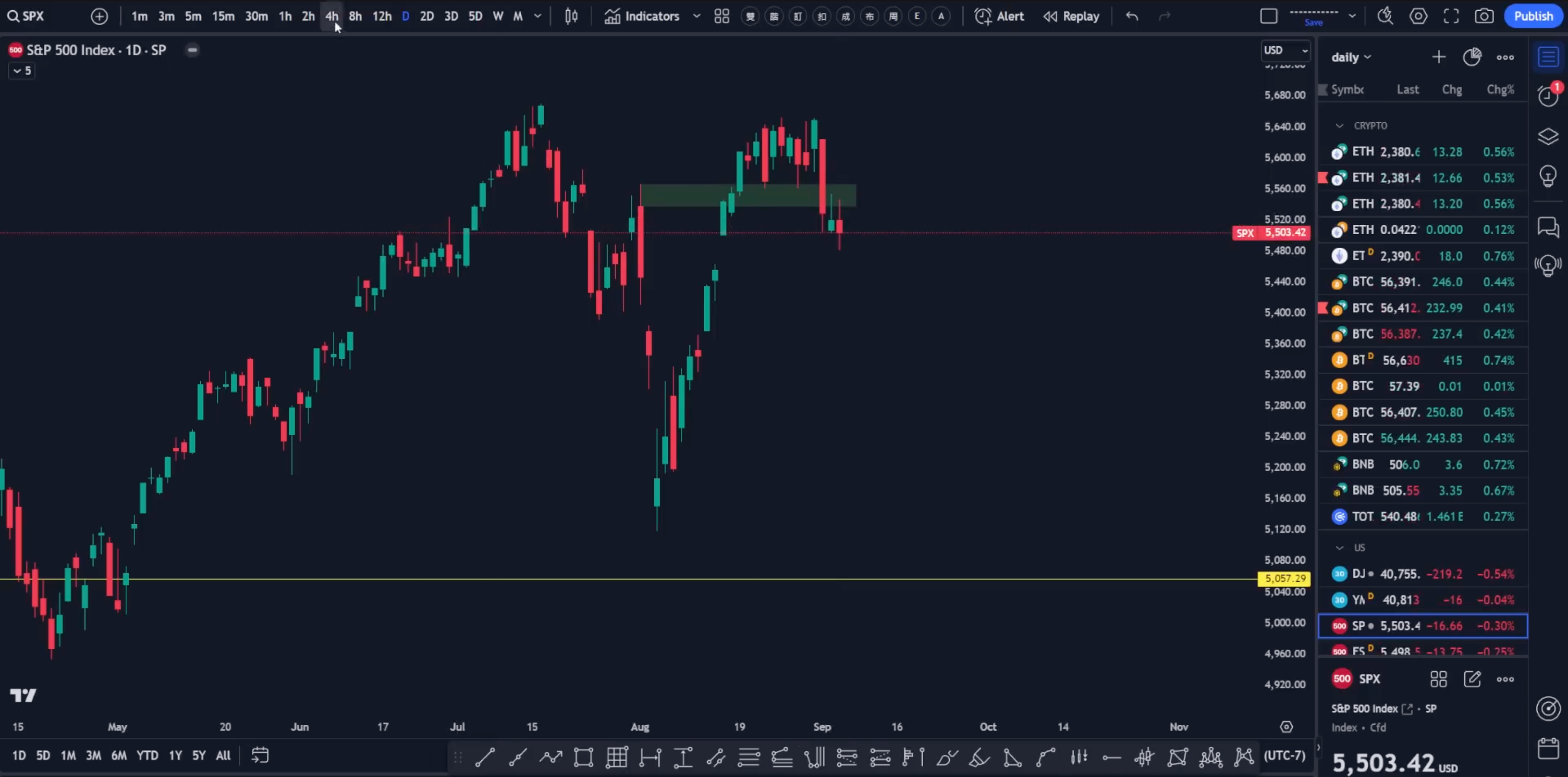The width and height of the screenshot is (1568, 777).
Task: Toggle the watchlist panel sidebar icon
Action: tap(1548, 57)
